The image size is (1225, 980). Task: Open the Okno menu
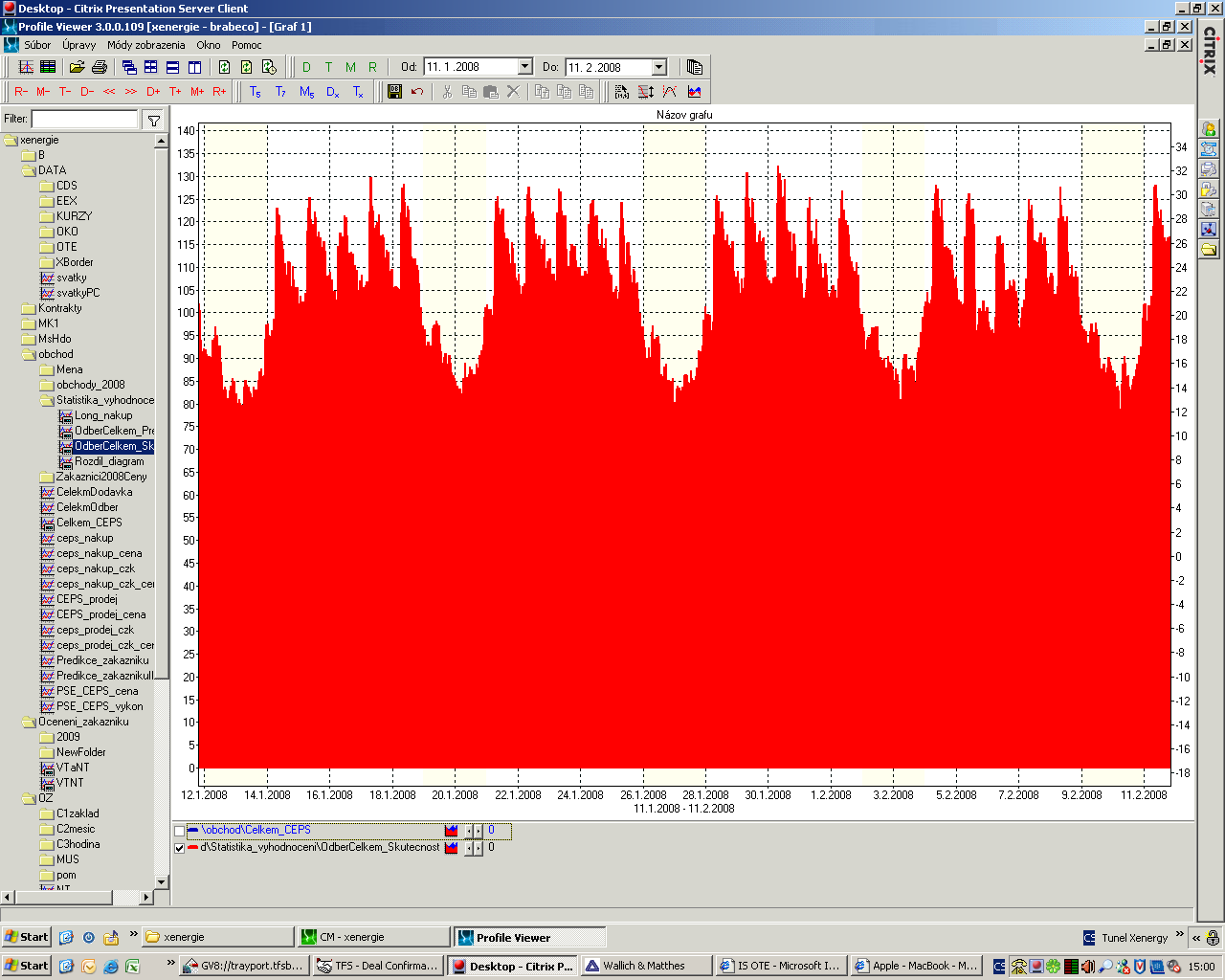point(208,45)
